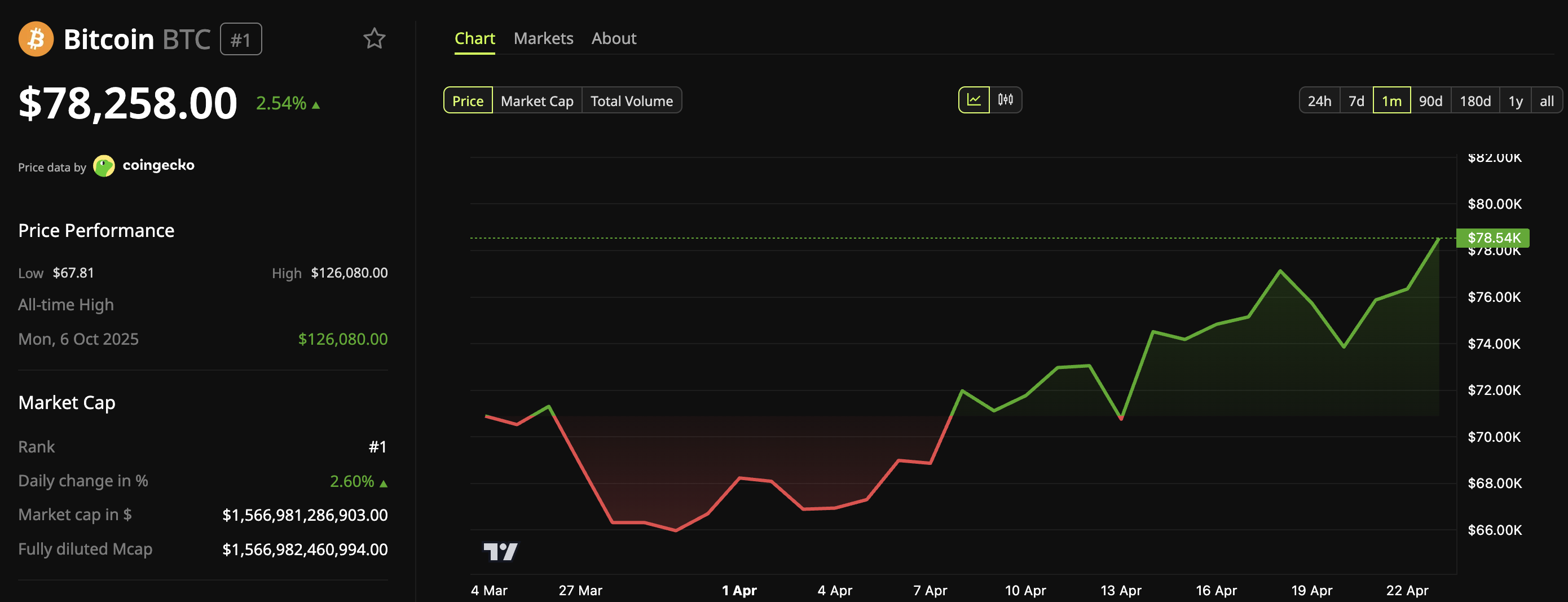
Task: Select the 7d time range
Action: [x=1357, y=100]
